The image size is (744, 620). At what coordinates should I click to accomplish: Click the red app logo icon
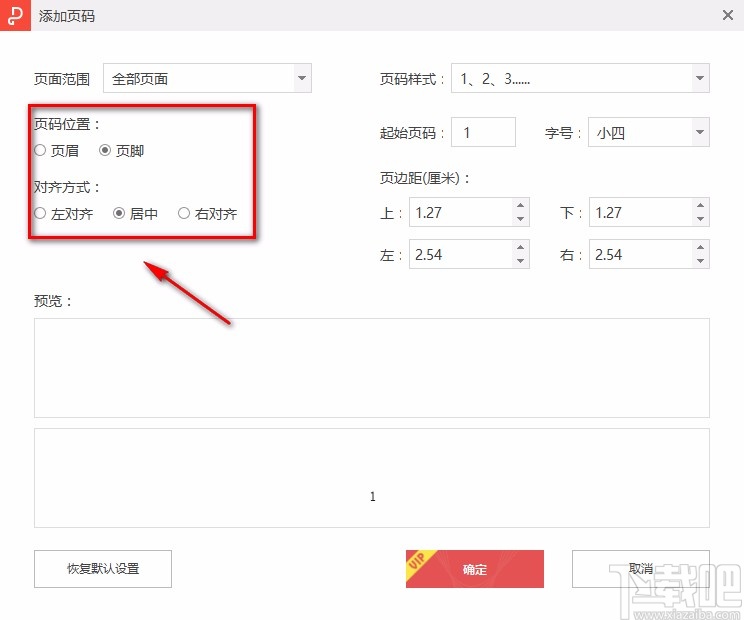[14, 15]
